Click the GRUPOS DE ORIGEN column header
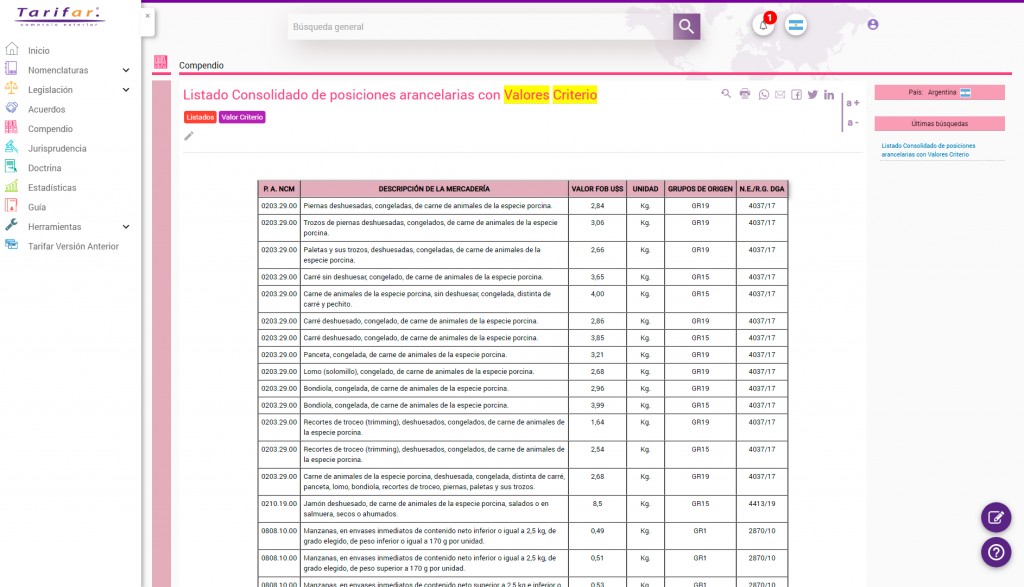 [700, 189]
